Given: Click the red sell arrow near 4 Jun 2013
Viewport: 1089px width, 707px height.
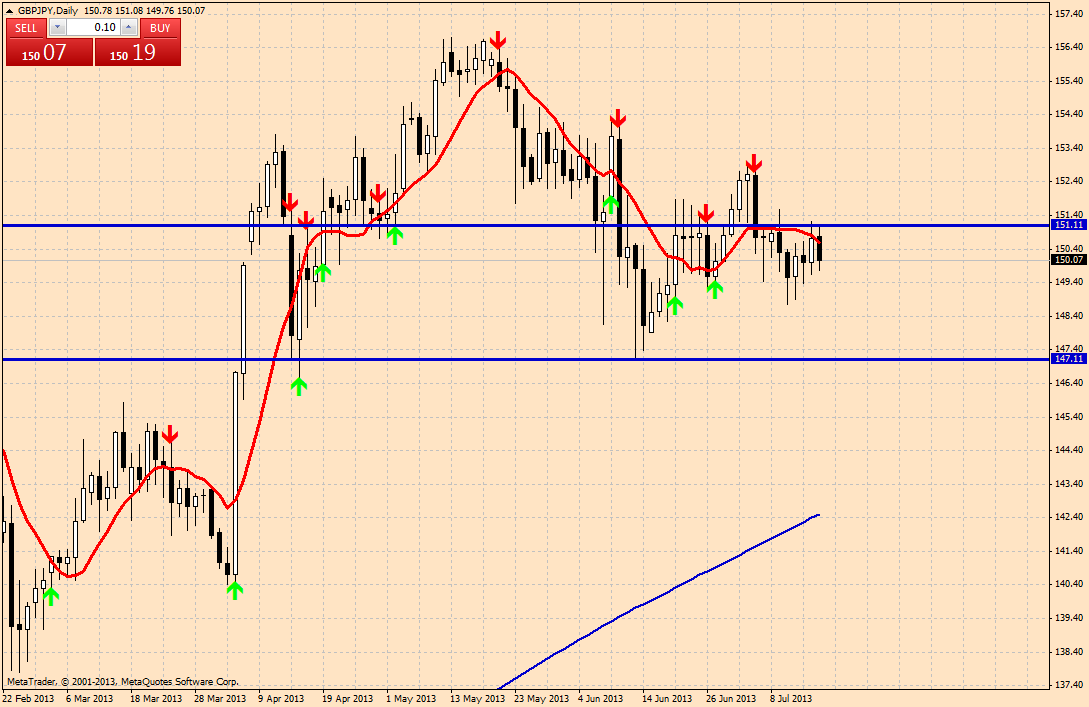Looking at the screenshot, I should [617, 118].
